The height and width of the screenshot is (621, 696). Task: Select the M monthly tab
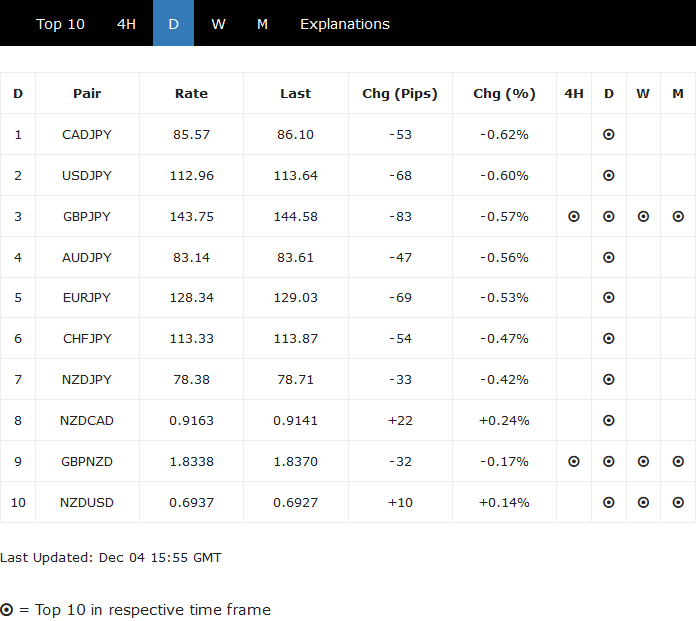[x=262, y=24]
